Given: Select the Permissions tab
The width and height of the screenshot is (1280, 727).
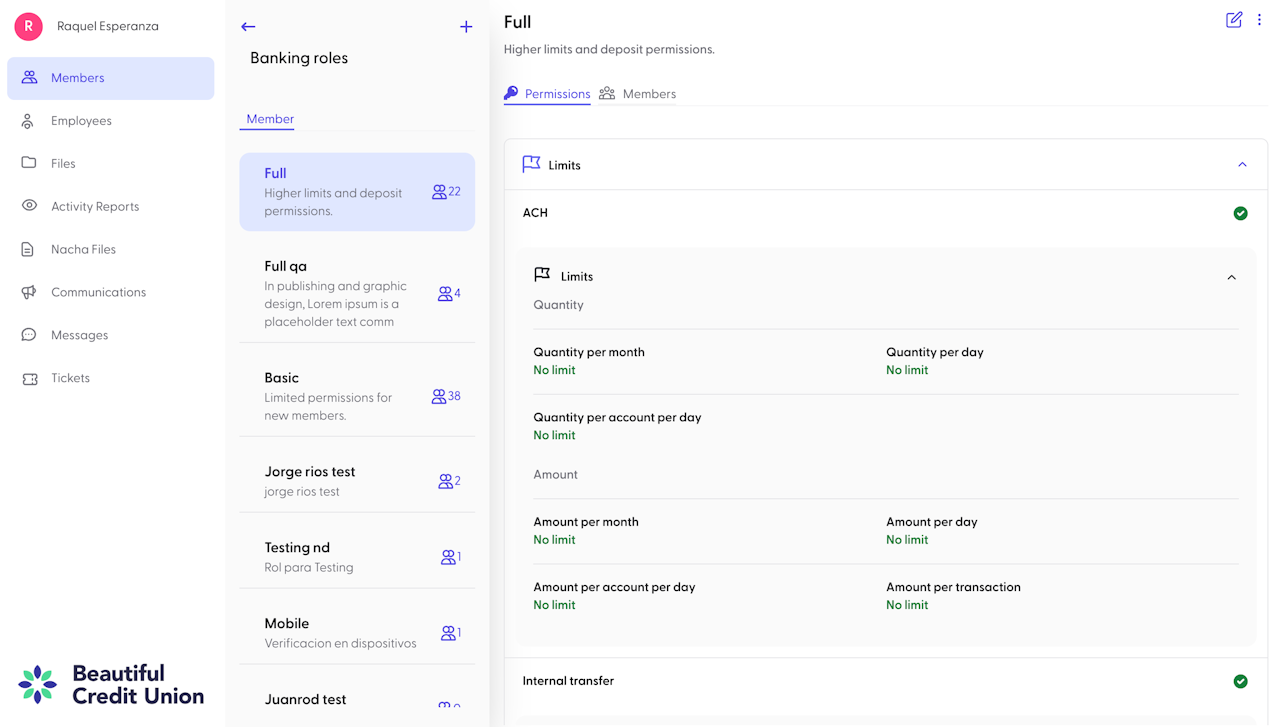Looking at the screenshot, I should click(x=547, y=94).
